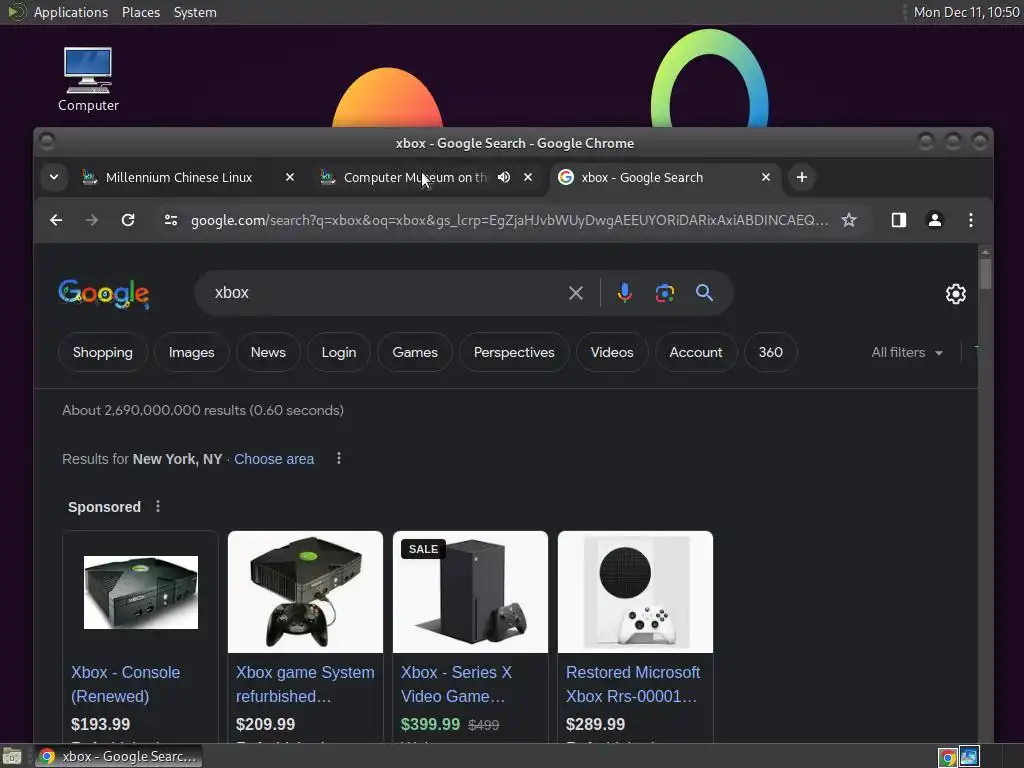Close the Millennium Chinese Linux tab
This screenshot has height=768, width=1024.
(290, 177)
